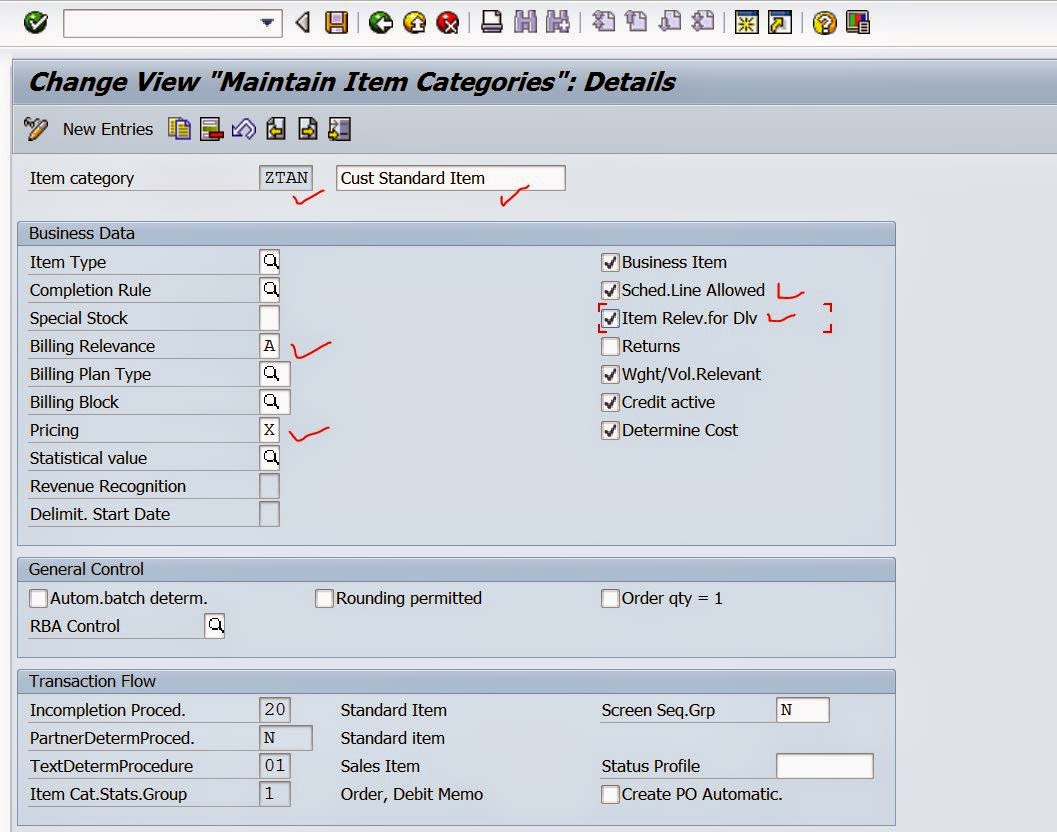Click the New Entries button
This screenshot has width=1057, height=832.
[108, 129]
